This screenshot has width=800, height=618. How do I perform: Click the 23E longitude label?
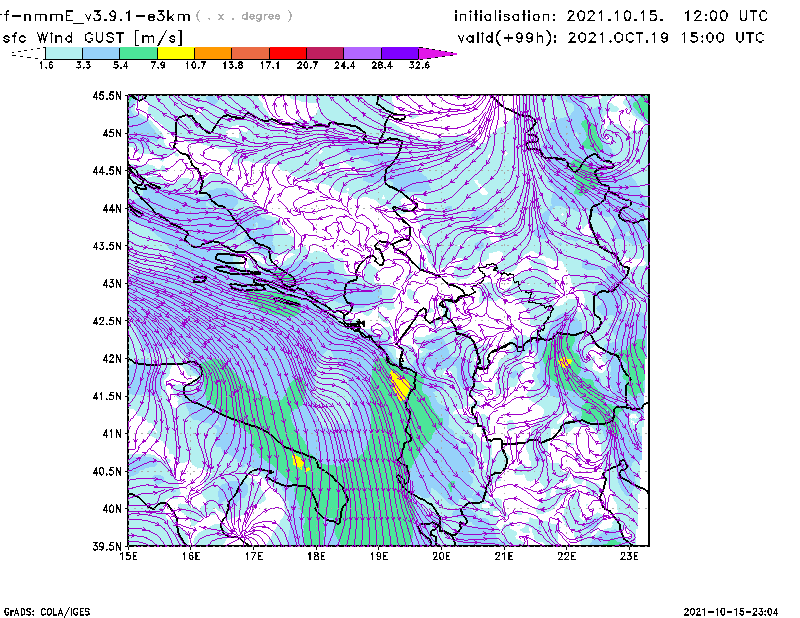(629, 556)
